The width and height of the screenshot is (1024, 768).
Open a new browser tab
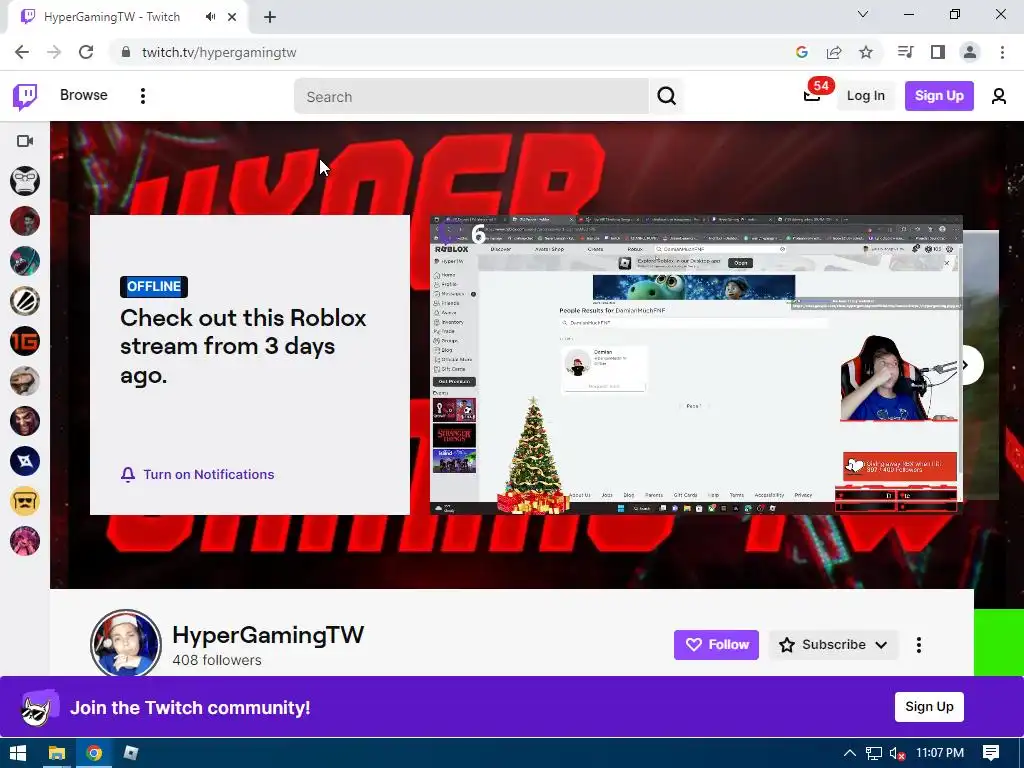coord(270,18)
